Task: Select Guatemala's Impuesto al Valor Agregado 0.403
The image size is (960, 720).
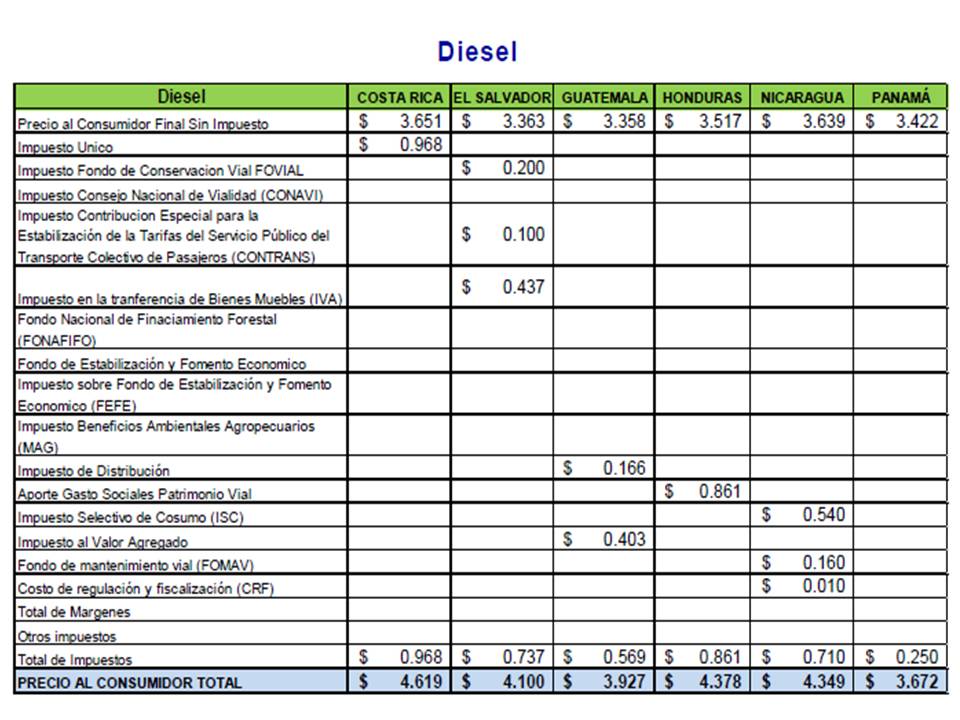Action: 624,539
